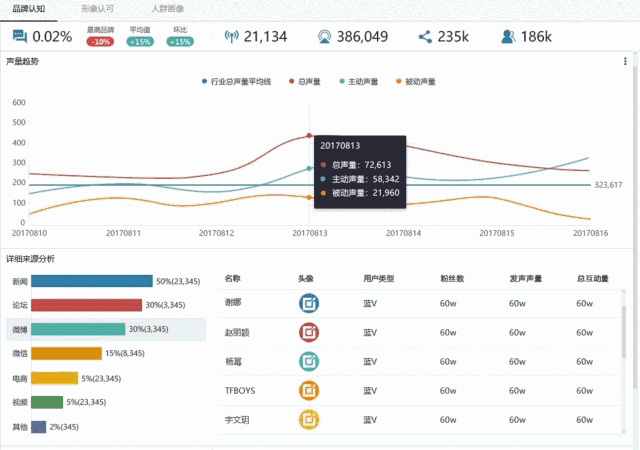The height and width of the screenshot is (450, 640).
Task: Click the blue avatar icon for 谢娜
Action: click(310, 303)
